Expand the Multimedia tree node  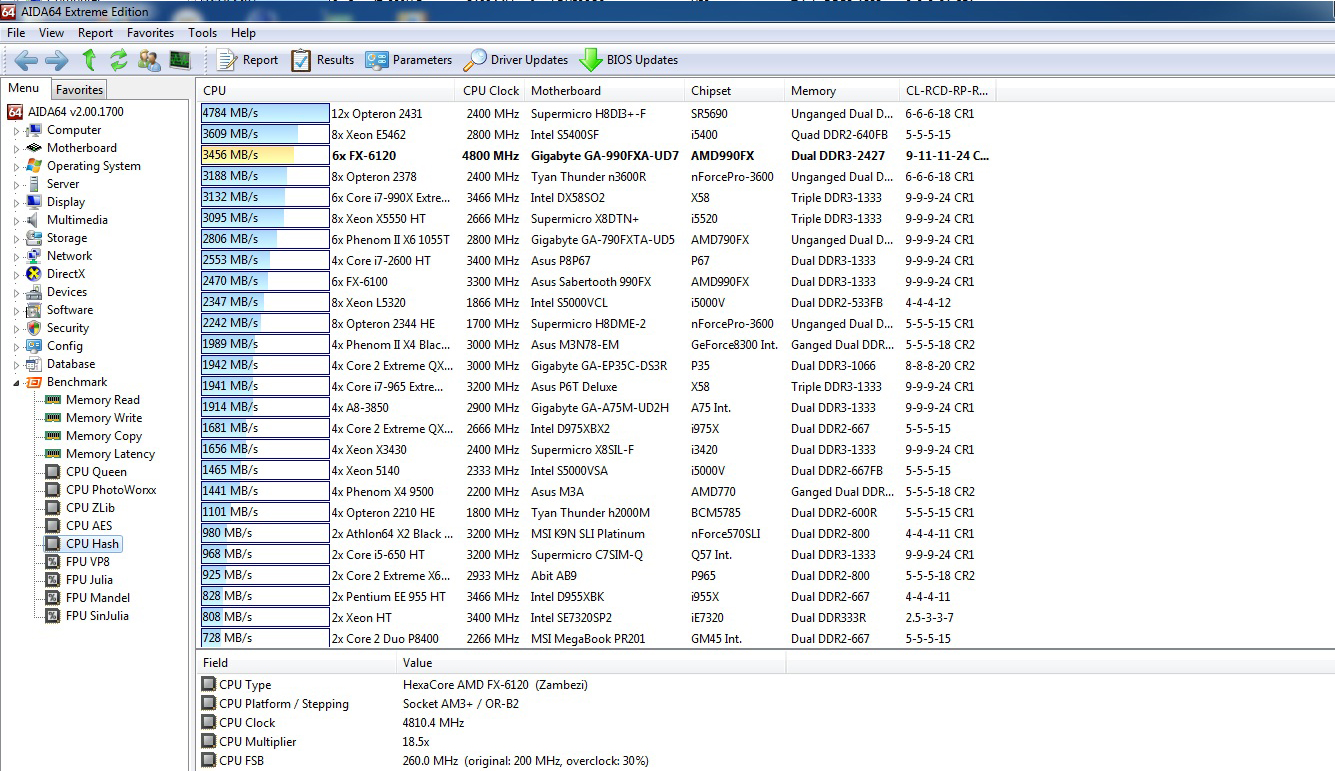(16, 220)
